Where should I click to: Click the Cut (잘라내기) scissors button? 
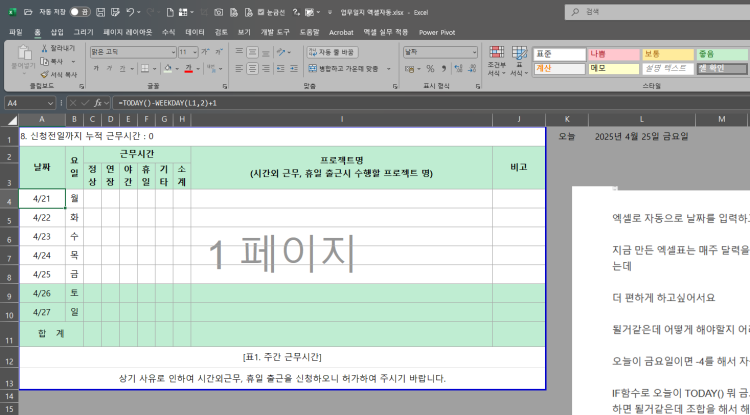point(57,48)
